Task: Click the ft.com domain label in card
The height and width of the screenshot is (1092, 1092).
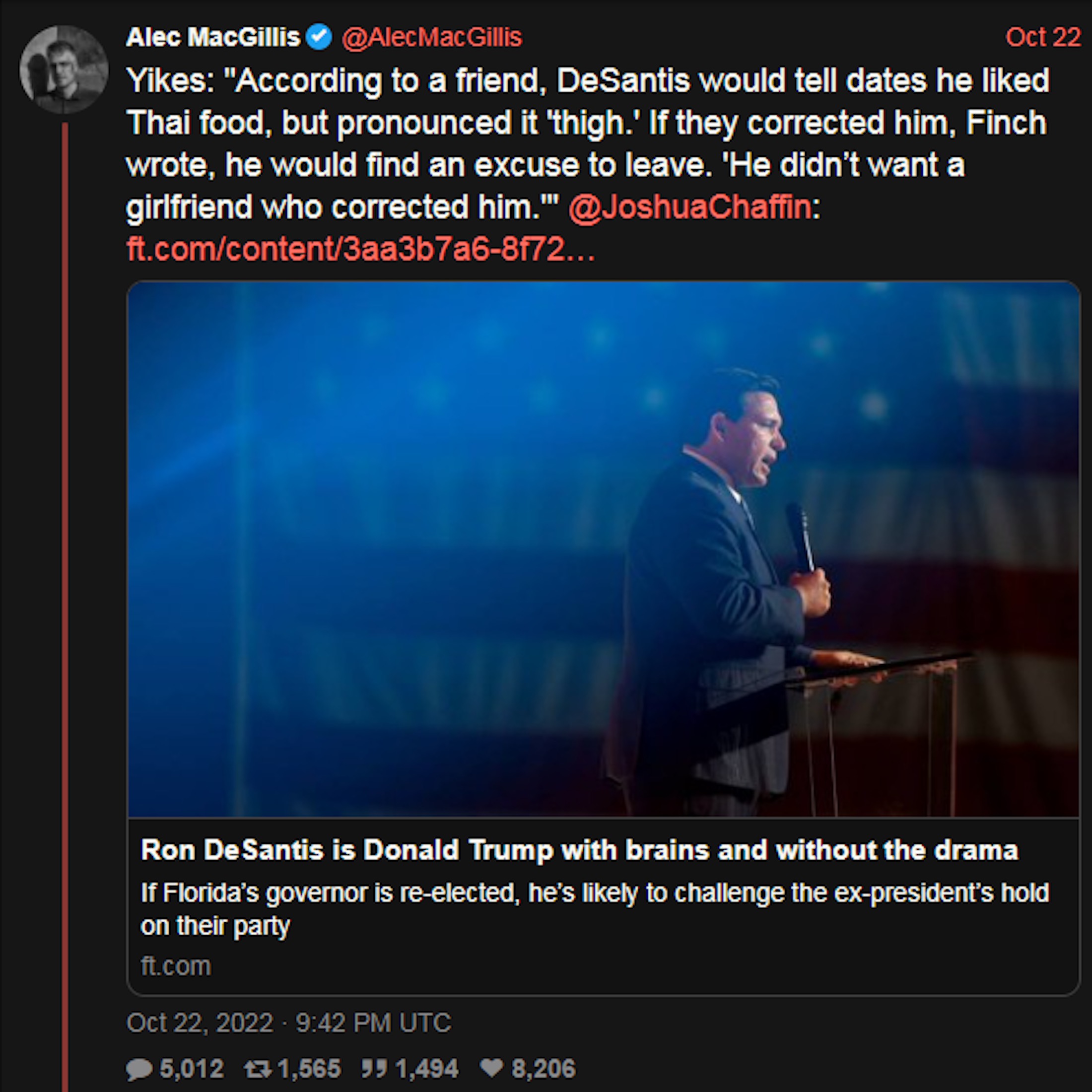Action: [x=176, y=966]
